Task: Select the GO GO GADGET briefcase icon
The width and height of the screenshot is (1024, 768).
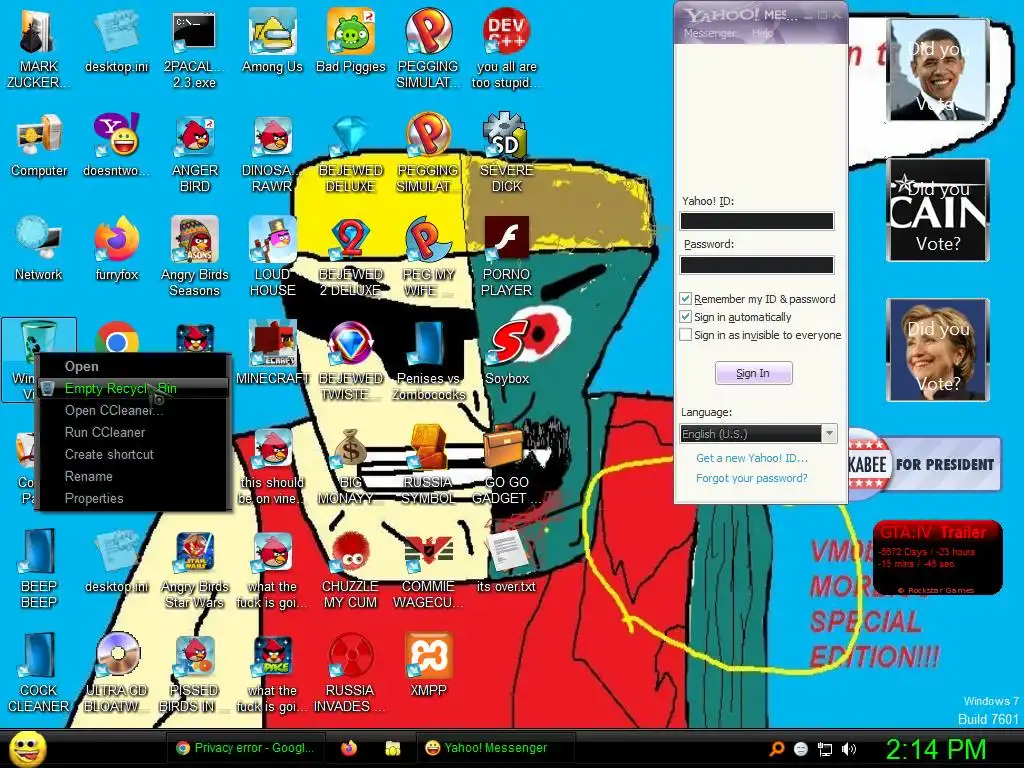Action: point(506,465)
